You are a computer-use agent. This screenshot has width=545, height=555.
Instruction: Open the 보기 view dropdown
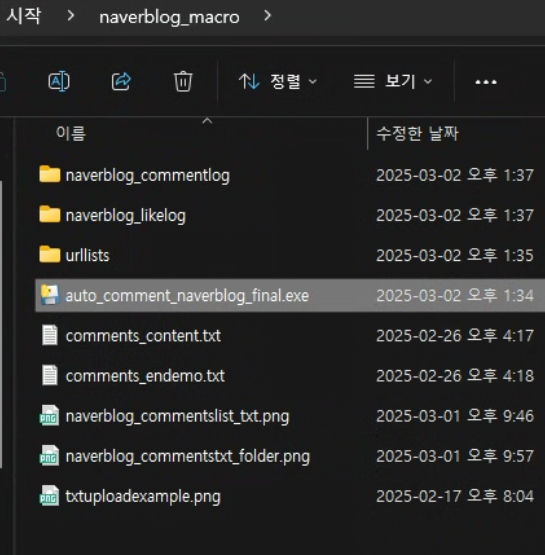click(x=393, y=81)
